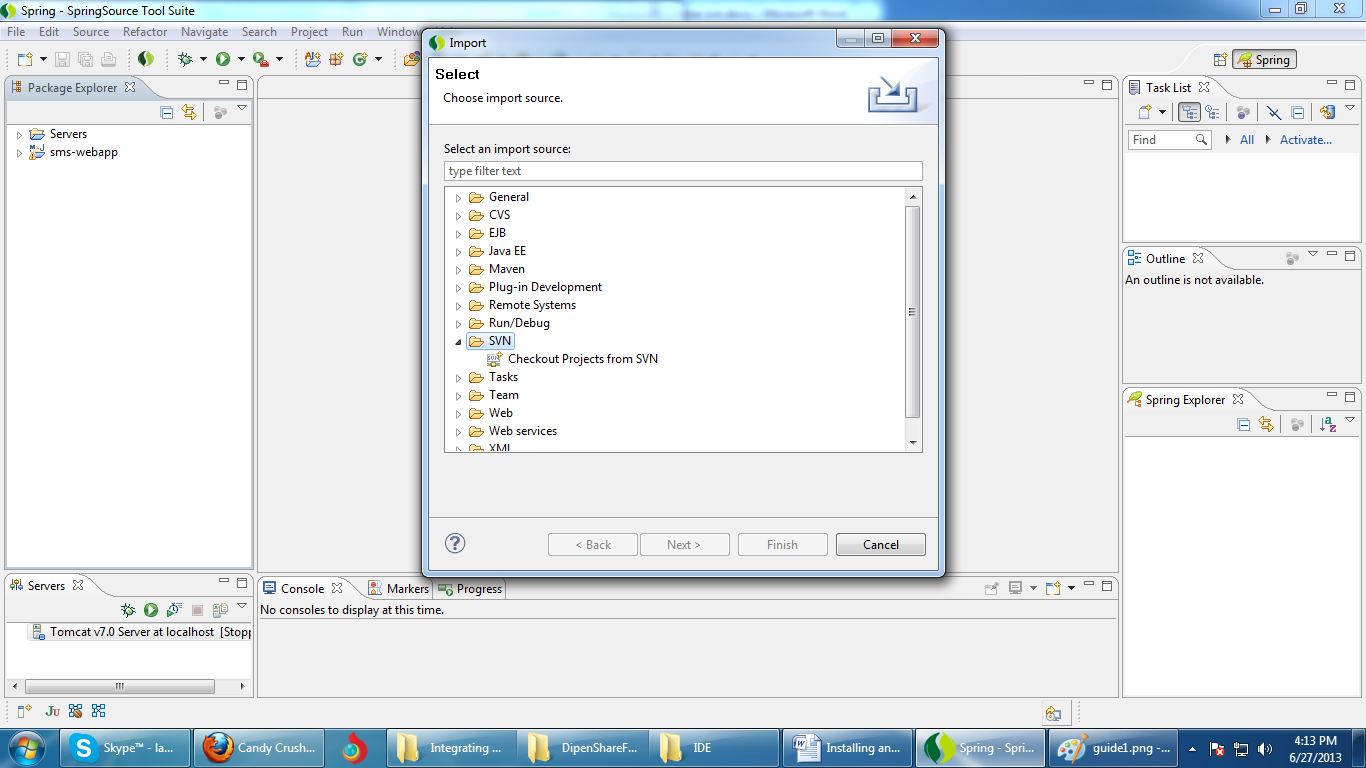The height and width of the screenshot is (768, 1366).
Task: Open Debug toolbar dropdown arrow
Action: (203, 59)
